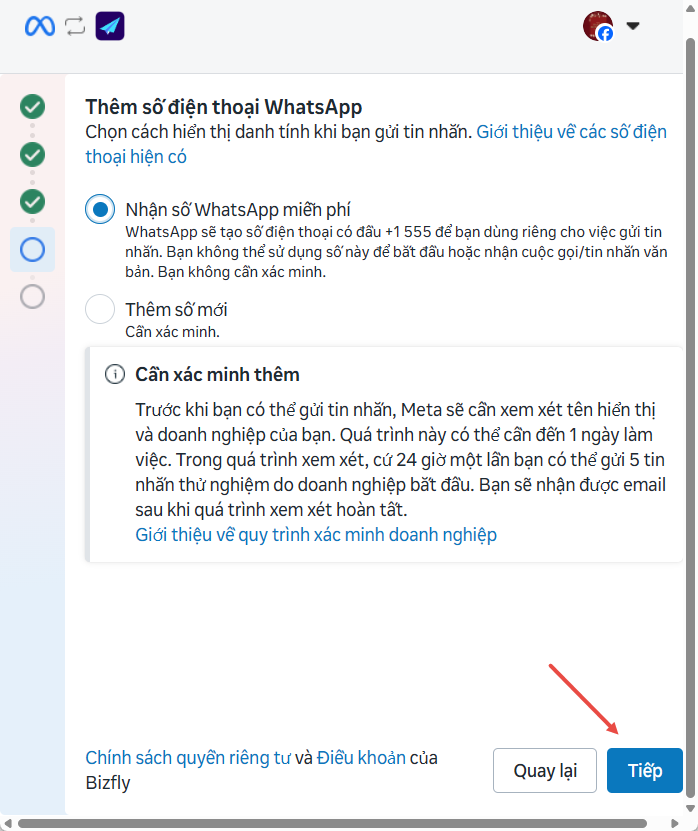Open the account dropdown arrow

click(x=633, y=25)
